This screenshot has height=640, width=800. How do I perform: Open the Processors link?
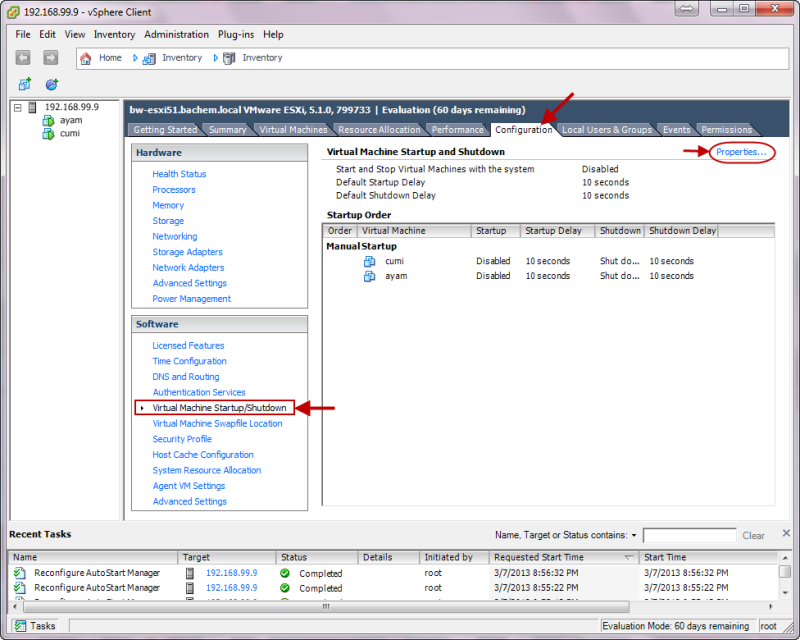(174, 190)
